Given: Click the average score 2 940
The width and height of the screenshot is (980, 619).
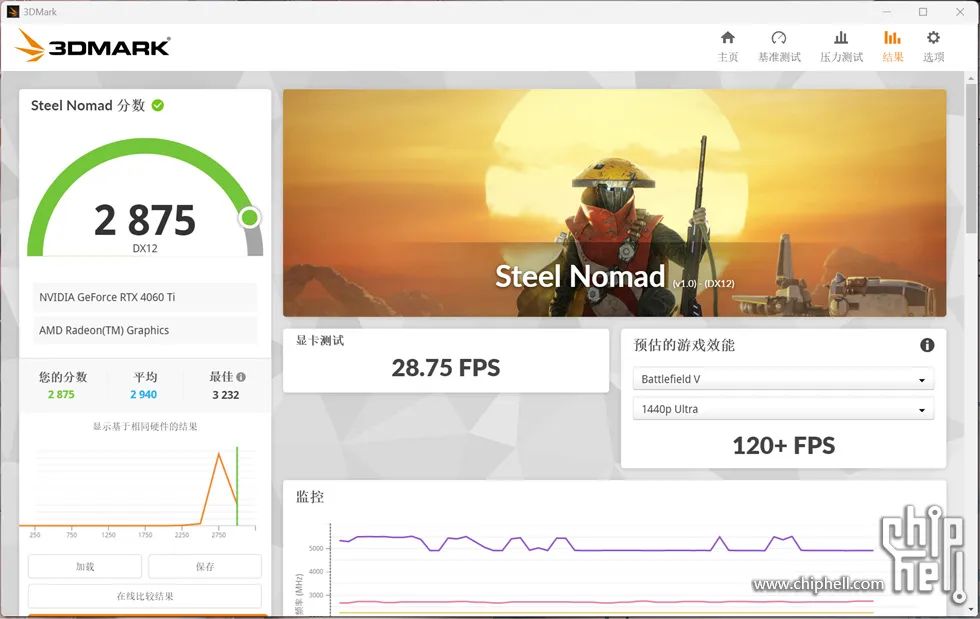Looking at the screenshot, I should [x=144, y=395].
